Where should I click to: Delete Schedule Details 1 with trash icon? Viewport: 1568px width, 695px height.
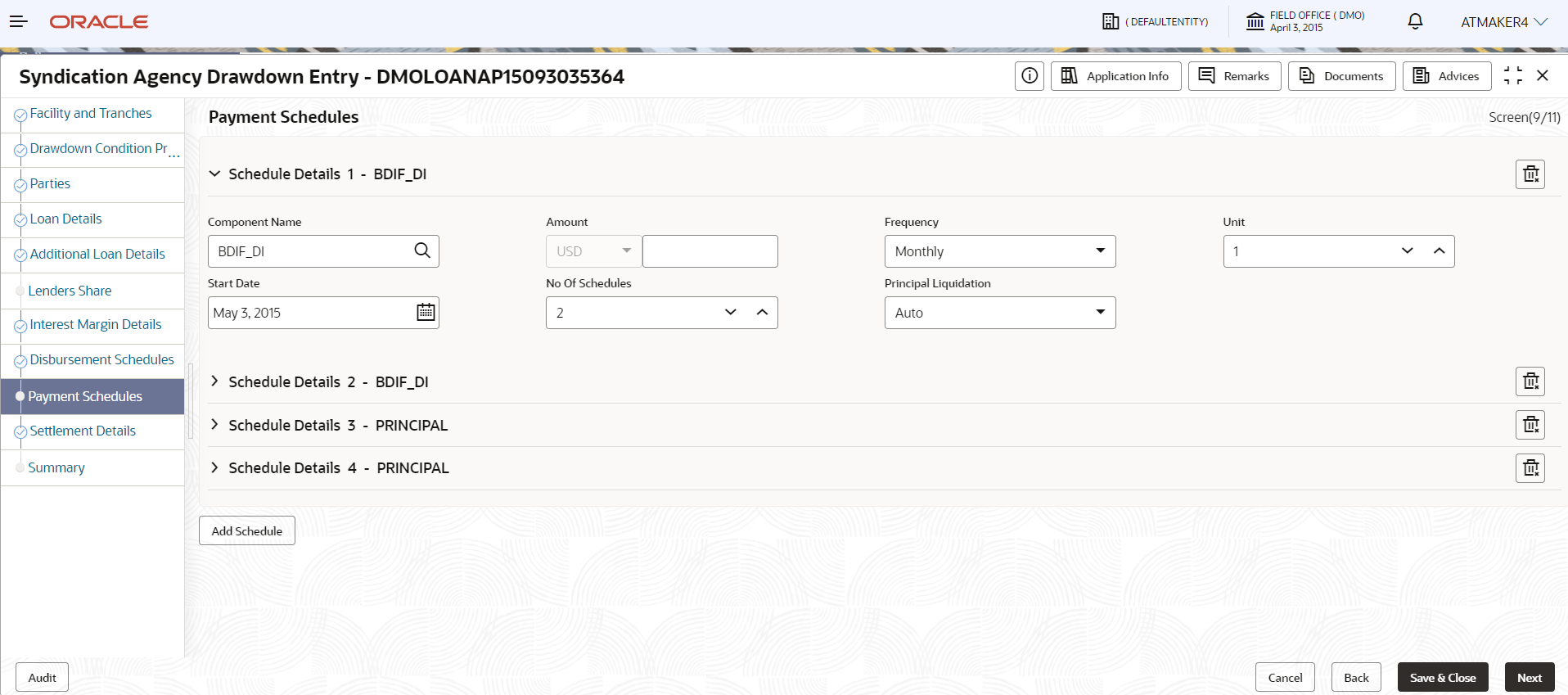pyautogui.click(x=1530, y=174)
